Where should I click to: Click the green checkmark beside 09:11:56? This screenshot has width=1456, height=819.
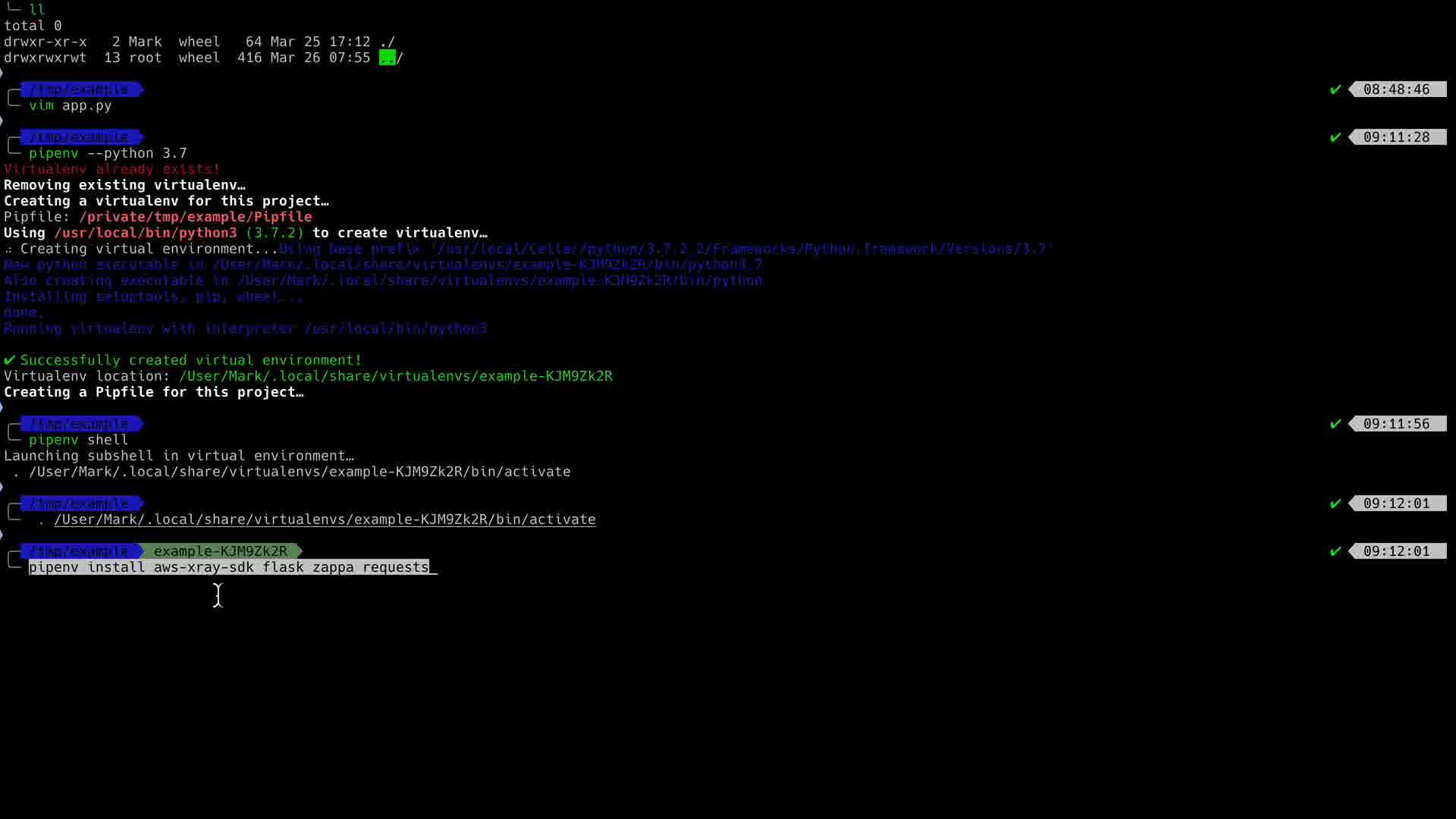pyautogui.click(x=1335, y=424)
